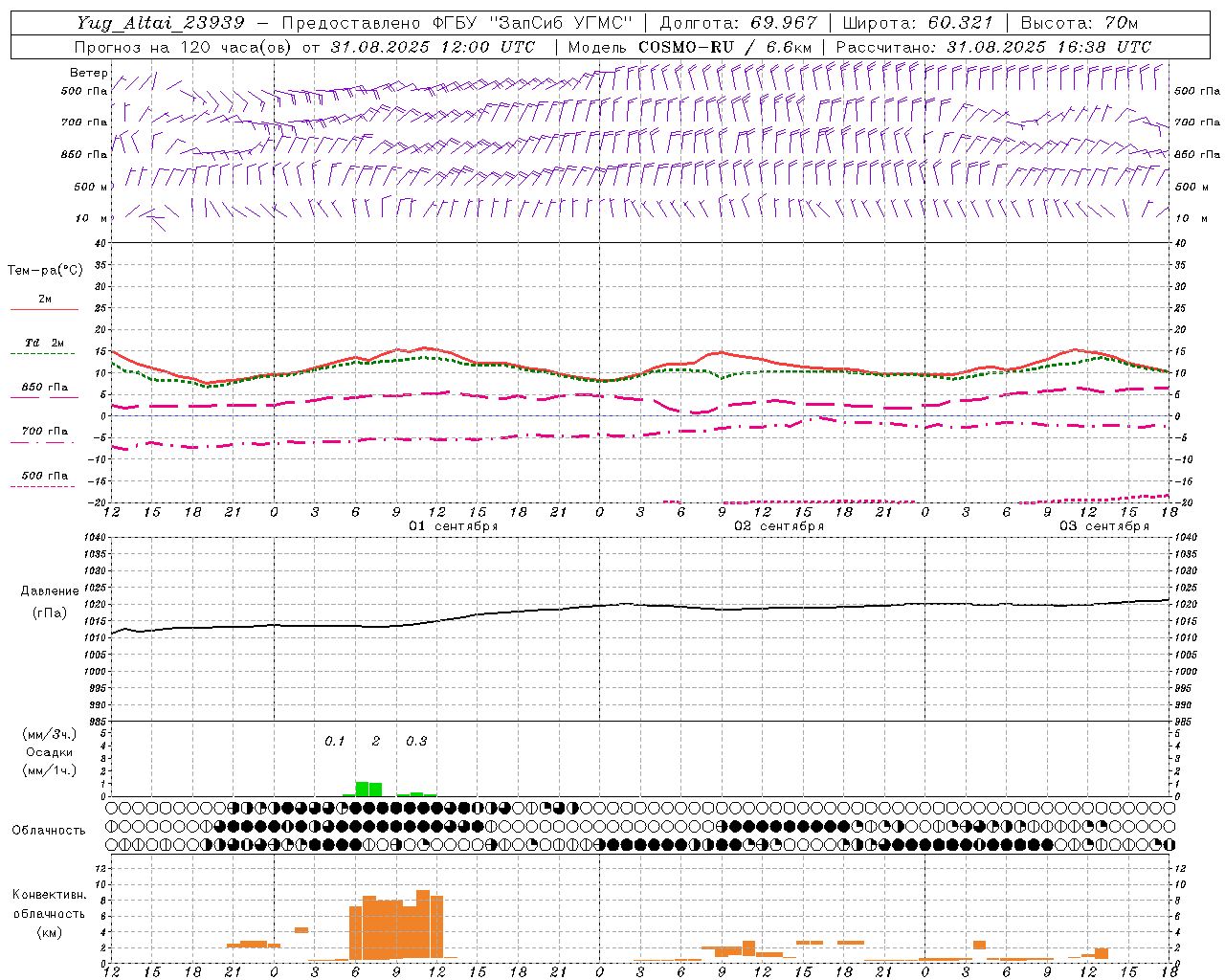Click the 700 гПа temperature legend label

coord(45,432)
